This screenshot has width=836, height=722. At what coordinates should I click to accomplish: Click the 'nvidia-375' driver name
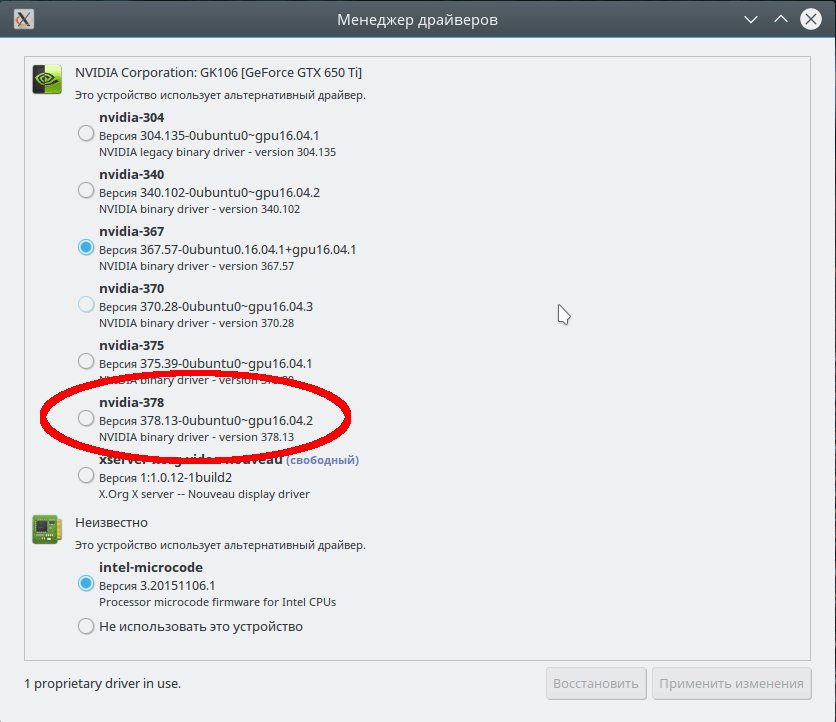click(132, 346)
